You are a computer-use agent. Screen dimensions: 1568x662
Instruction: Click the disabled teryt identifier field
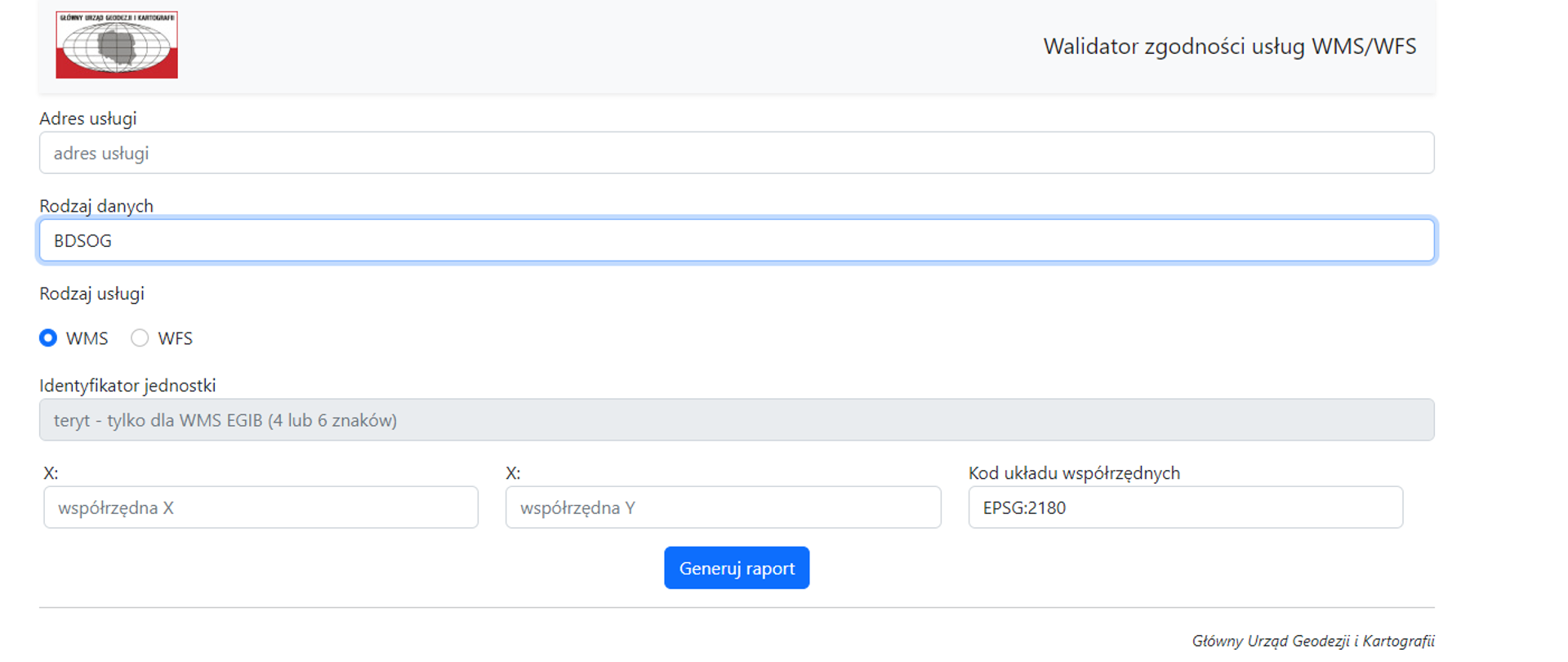coord(736,420)
